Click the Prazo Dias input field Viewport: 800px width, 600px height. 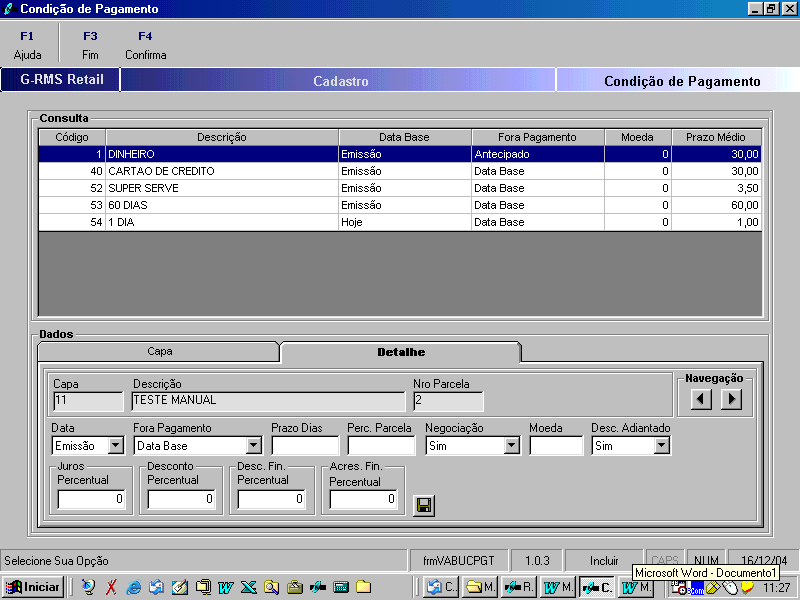click(305, 446)
